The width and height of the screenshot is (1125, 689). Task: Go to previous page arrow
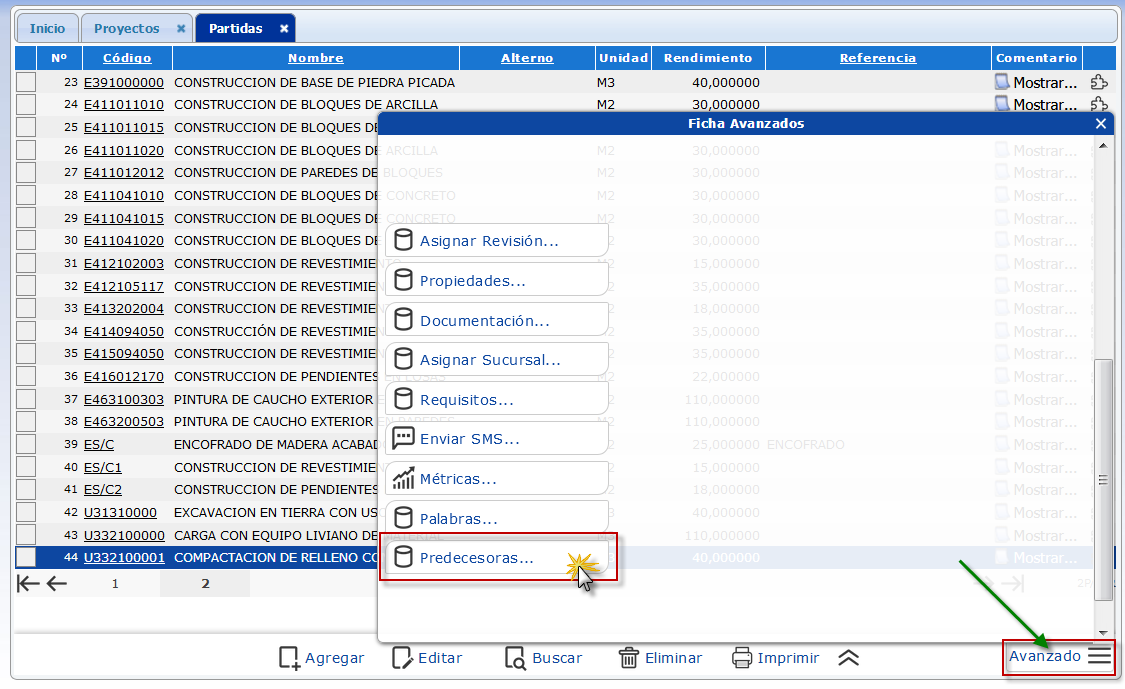tap(57, 583)
